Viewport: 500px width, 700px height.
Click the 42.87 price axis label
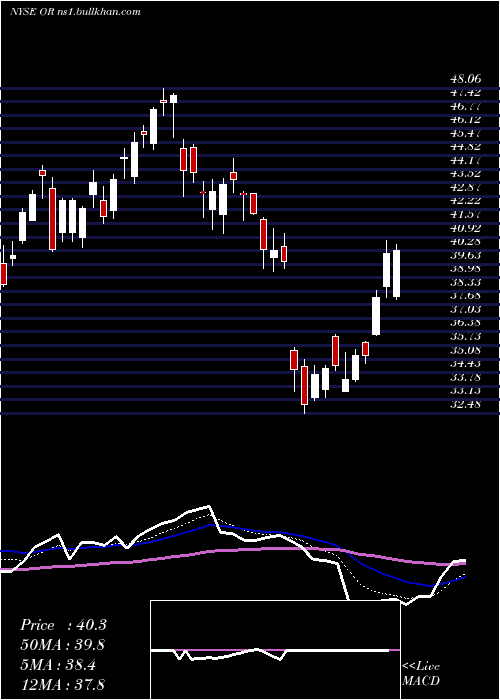click(464, 188)
